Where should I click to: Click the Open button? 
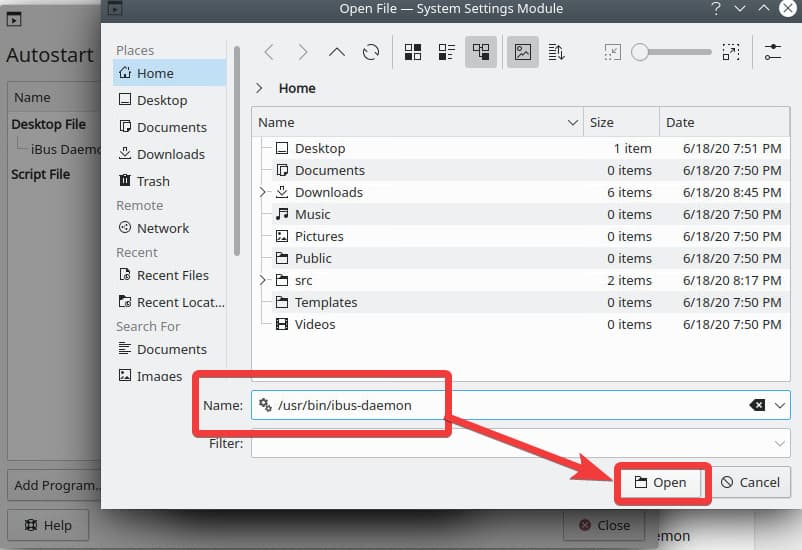tap(661, 482)
